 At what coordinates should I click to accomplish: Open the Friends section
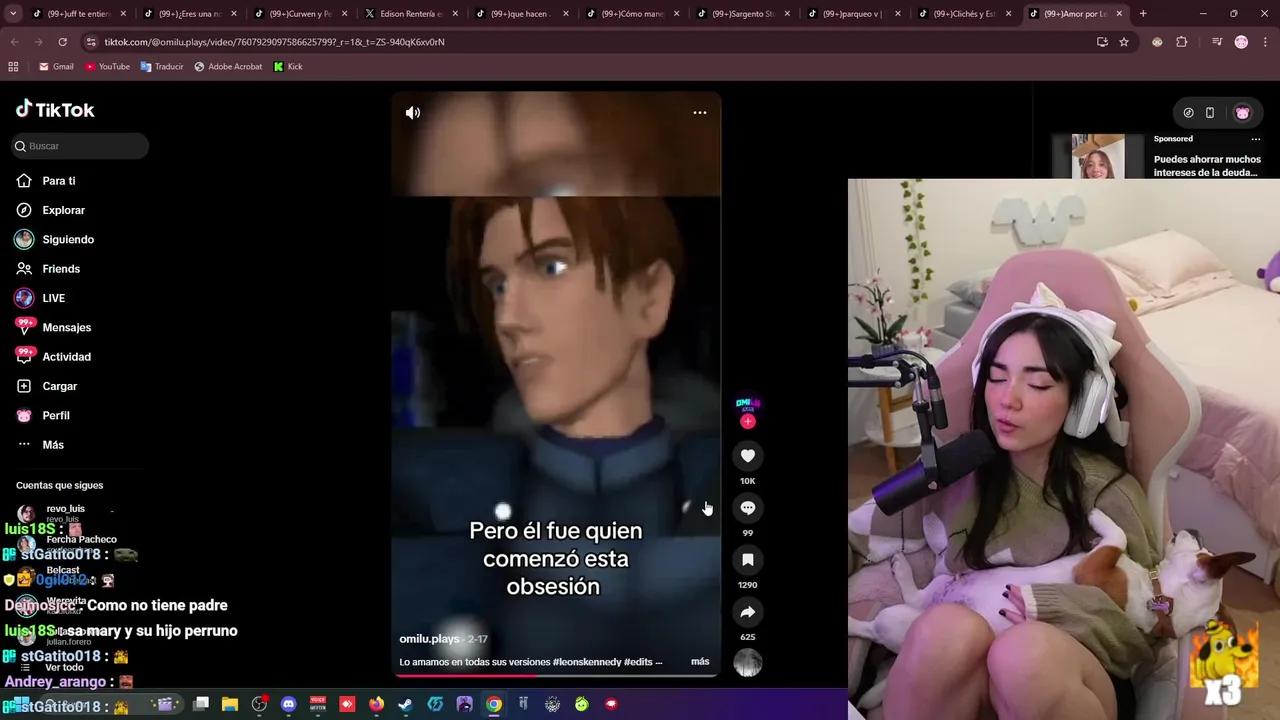point(61,269)
